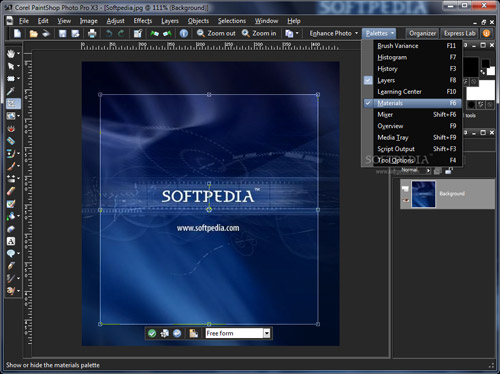Open the Express Lab workspace
500x374 pixels.
pos(460,33)
